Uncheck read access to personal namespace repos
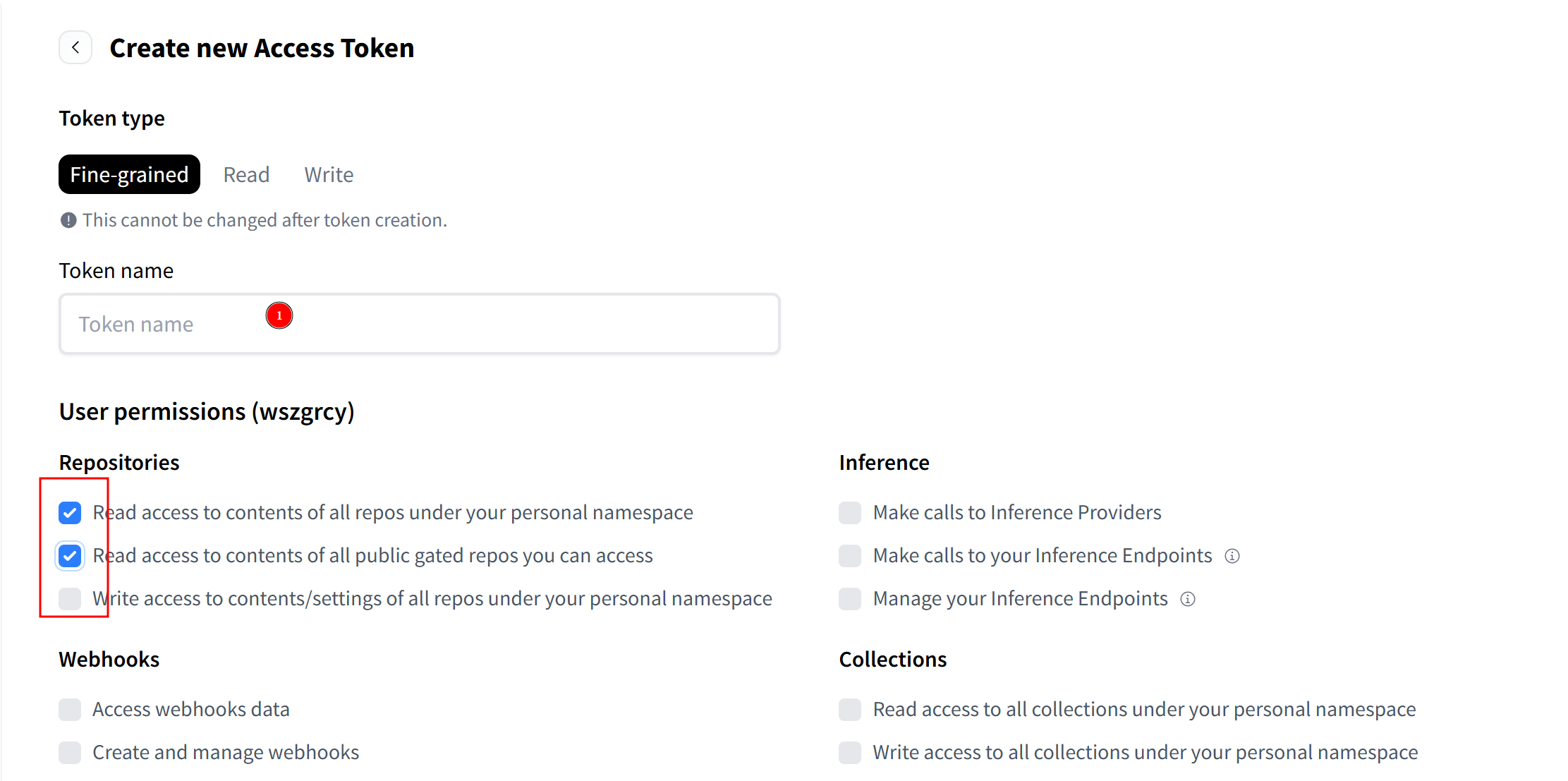The height and width of the screenshot is (781, 1568). (70, 513)
